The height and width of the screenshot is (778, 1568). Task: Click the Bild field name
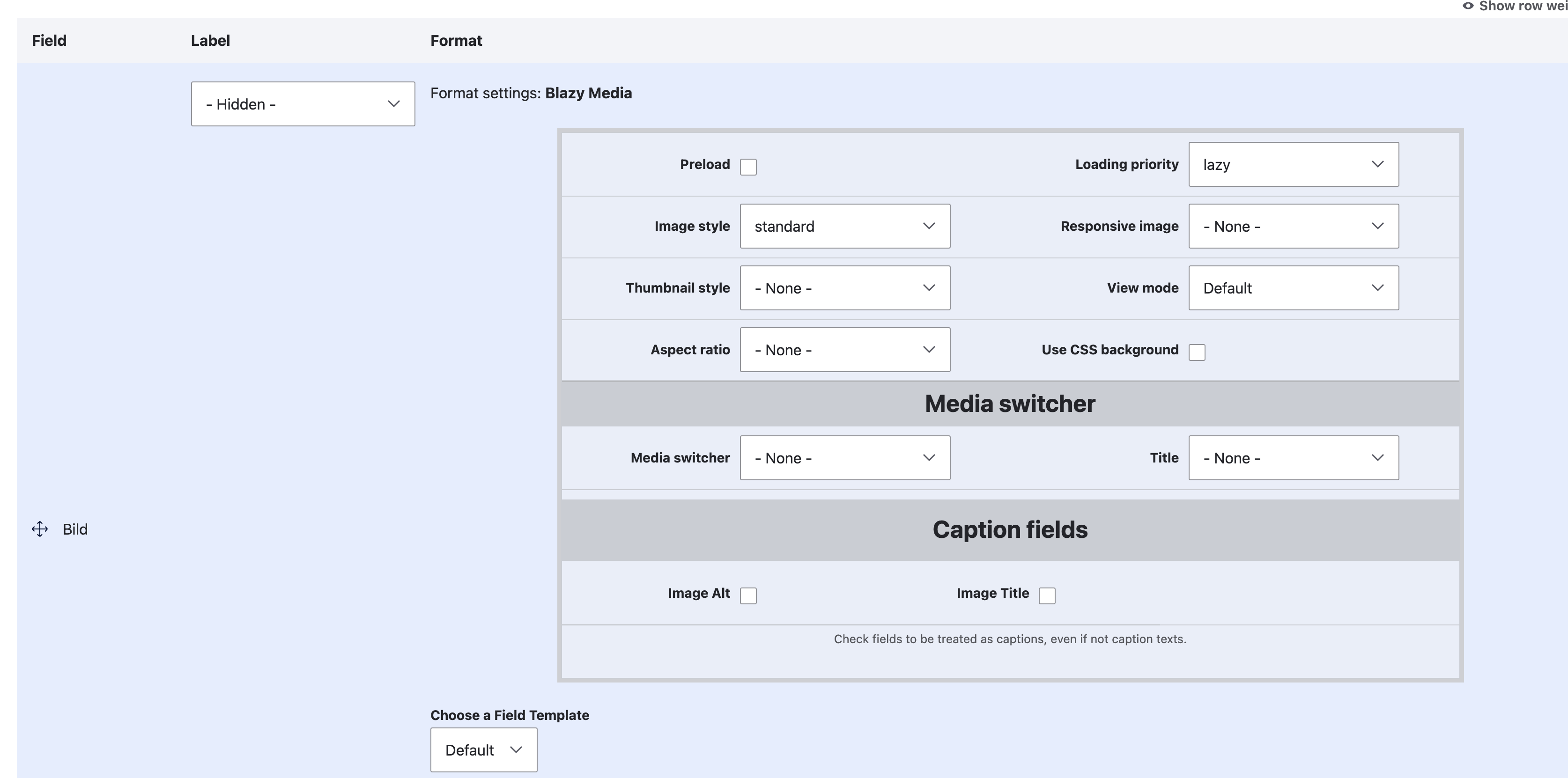click(75, 529)
